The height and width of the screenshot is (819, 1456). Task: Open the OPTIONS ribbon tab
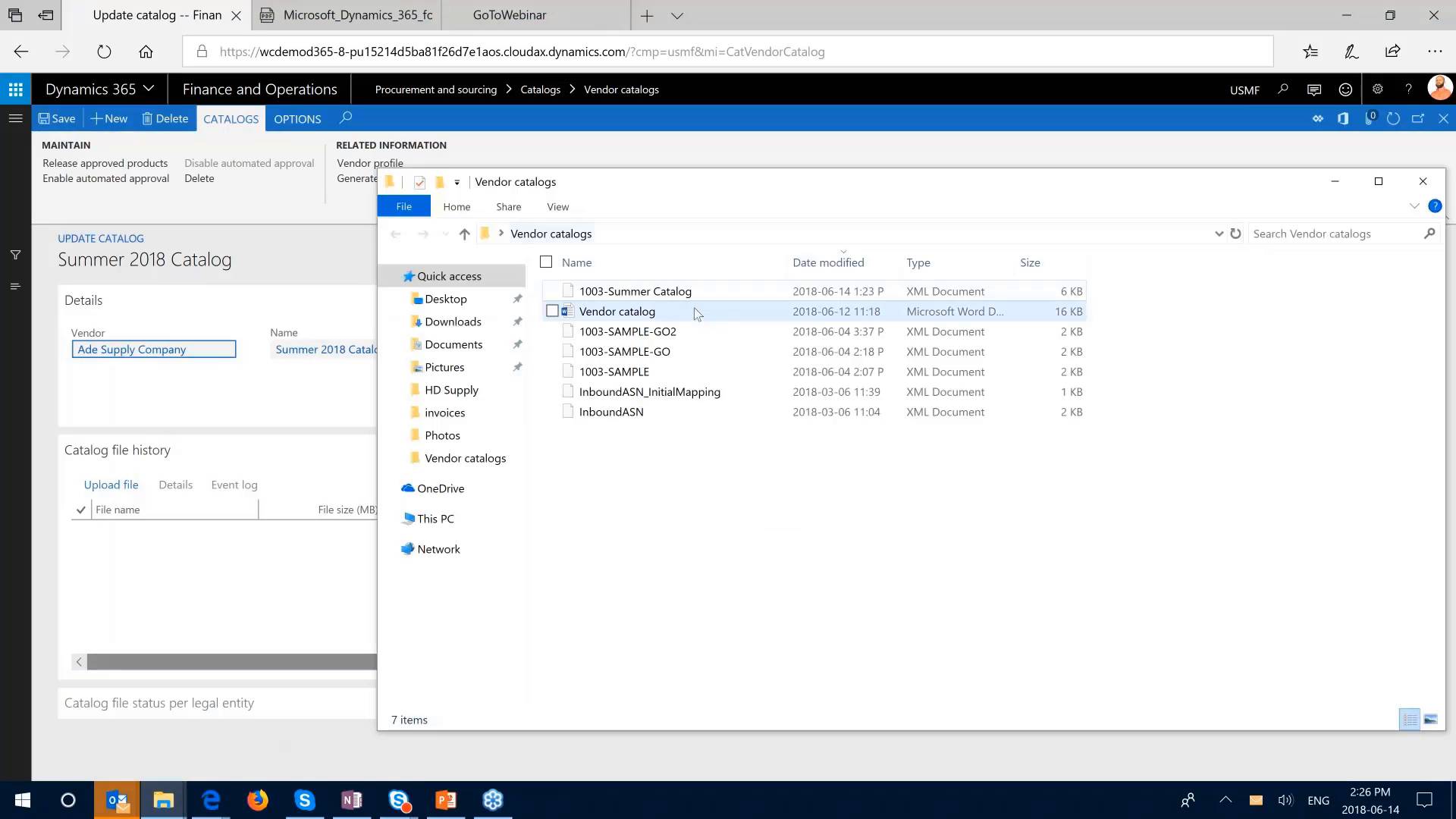[x=297, y=118]
